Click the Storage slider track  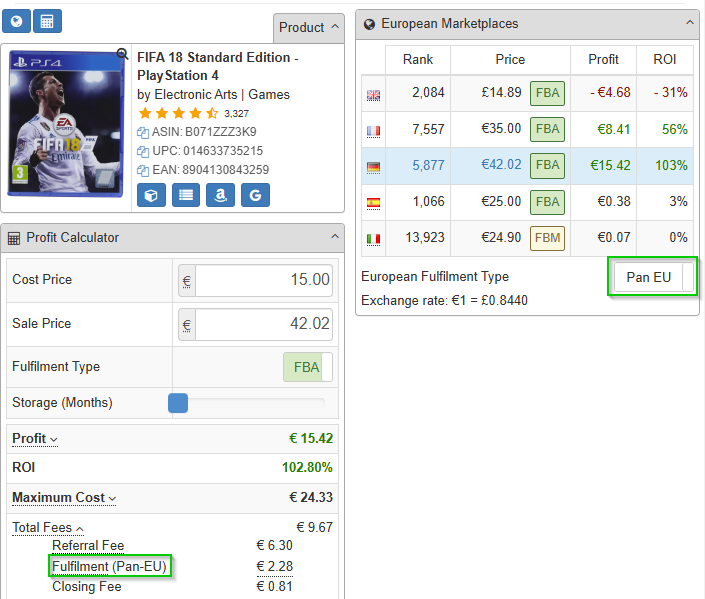(x=256, y=403)
